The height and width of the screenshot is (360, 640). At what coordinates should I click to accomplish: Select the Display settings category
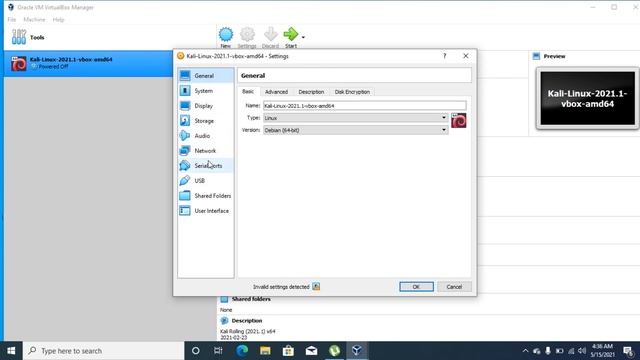pos(206,106)
